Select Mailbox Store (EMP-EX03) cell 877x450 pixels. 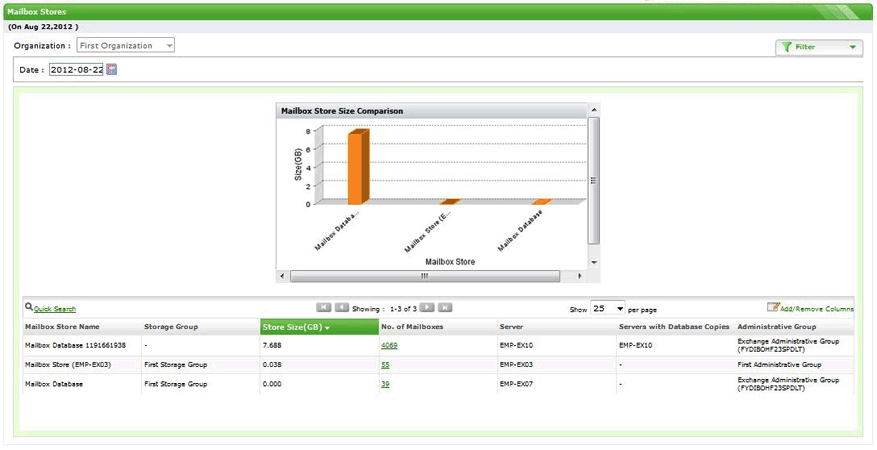click(x=68, y=364)
